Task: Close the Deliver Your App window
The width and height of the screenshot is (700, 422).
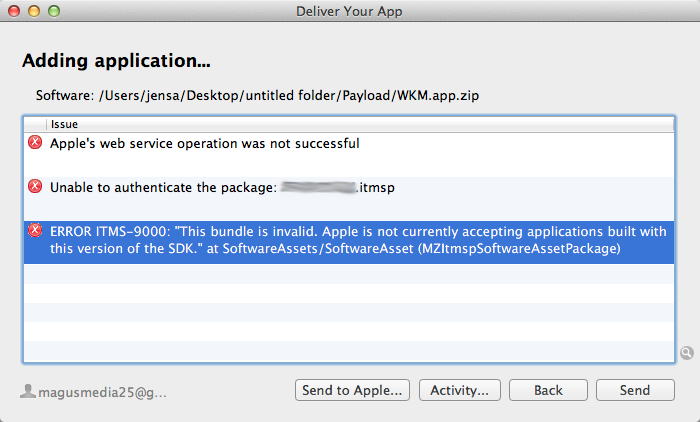Action: pyautogui.click(x=14, y=11)
